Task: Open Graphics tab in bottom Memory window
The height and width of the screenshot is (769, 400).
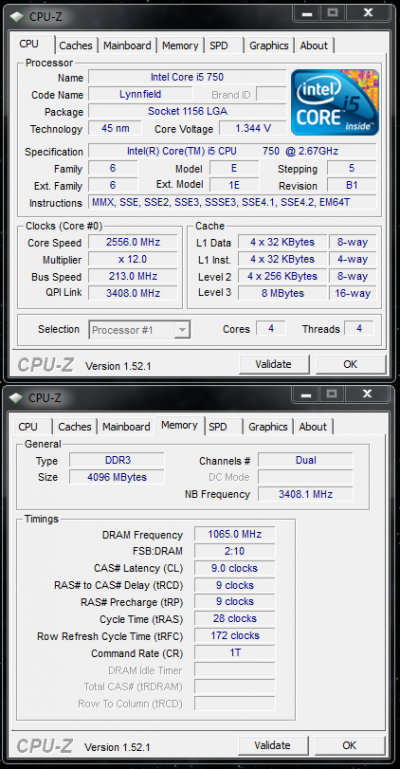Action: click(x=268, y=427)
